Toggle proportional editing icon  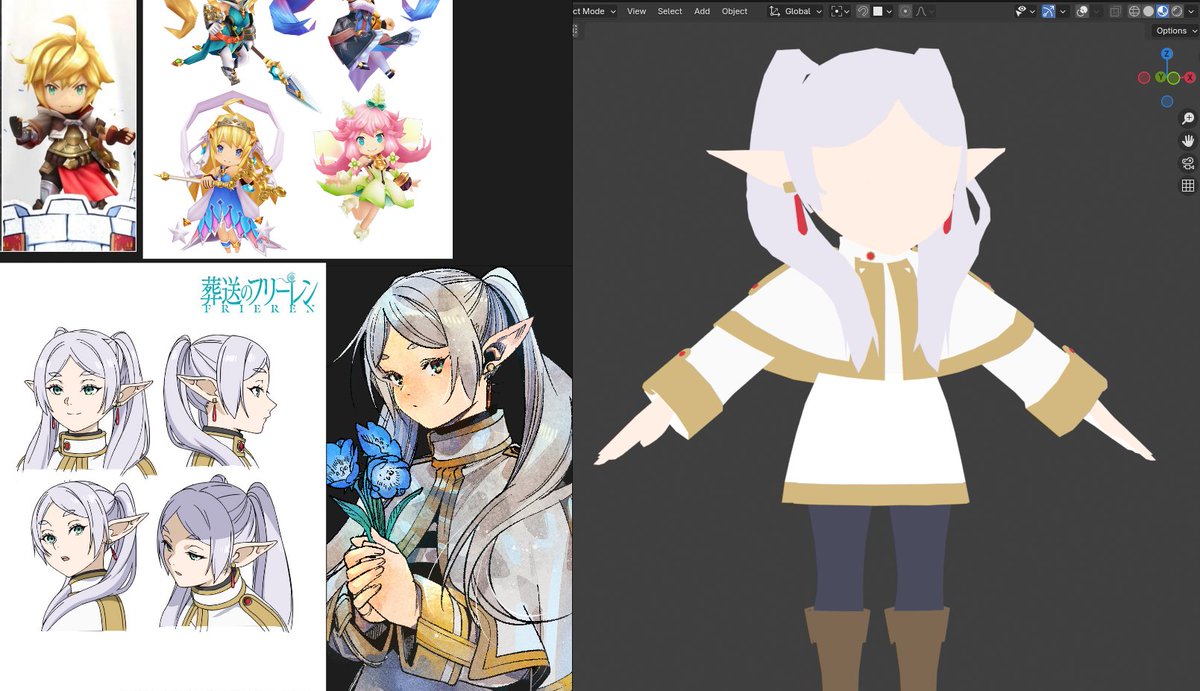tap(905, 11)
